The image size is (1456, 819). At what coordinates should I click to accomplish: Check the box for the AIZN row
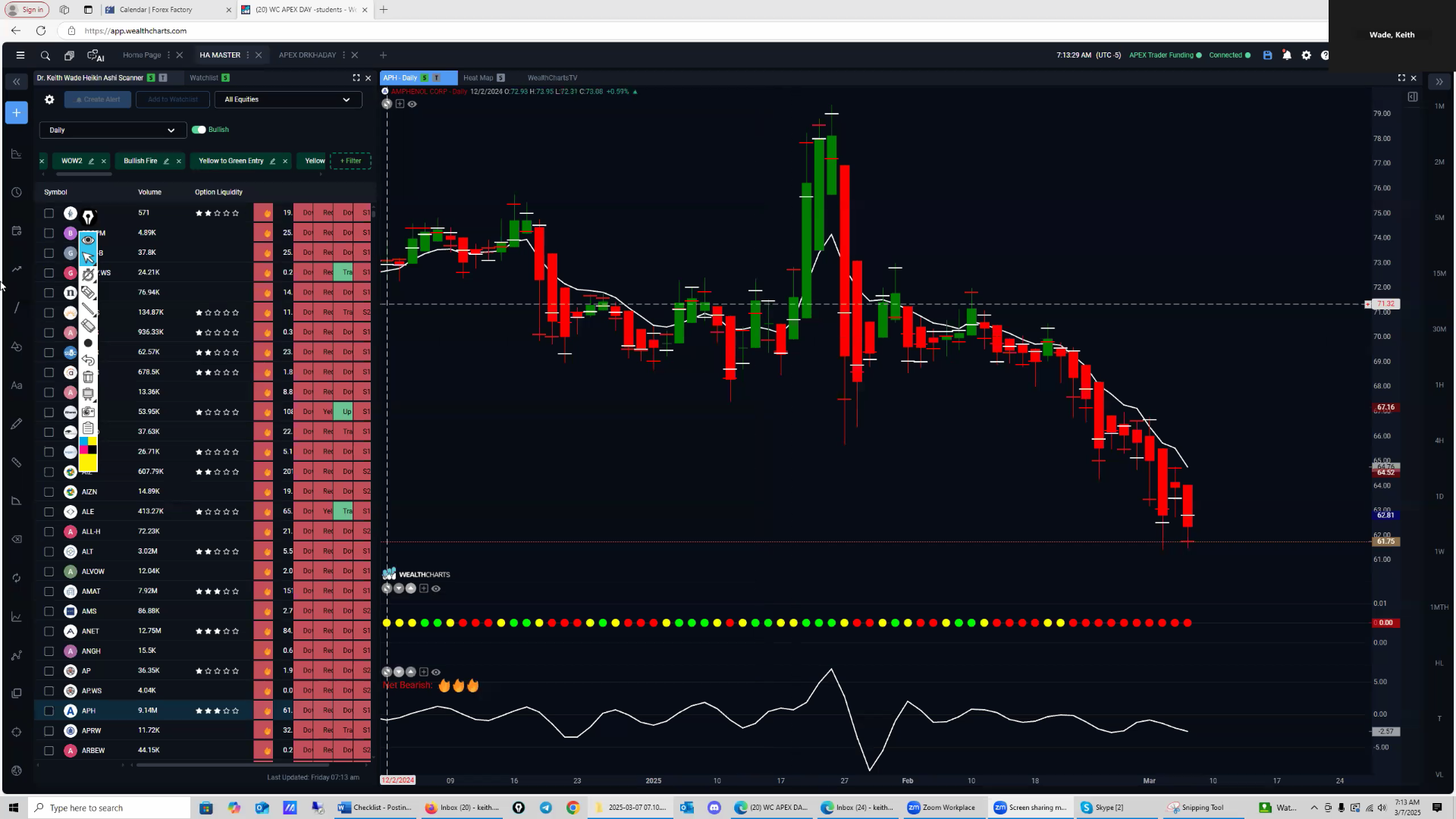[x=49, y=492]
